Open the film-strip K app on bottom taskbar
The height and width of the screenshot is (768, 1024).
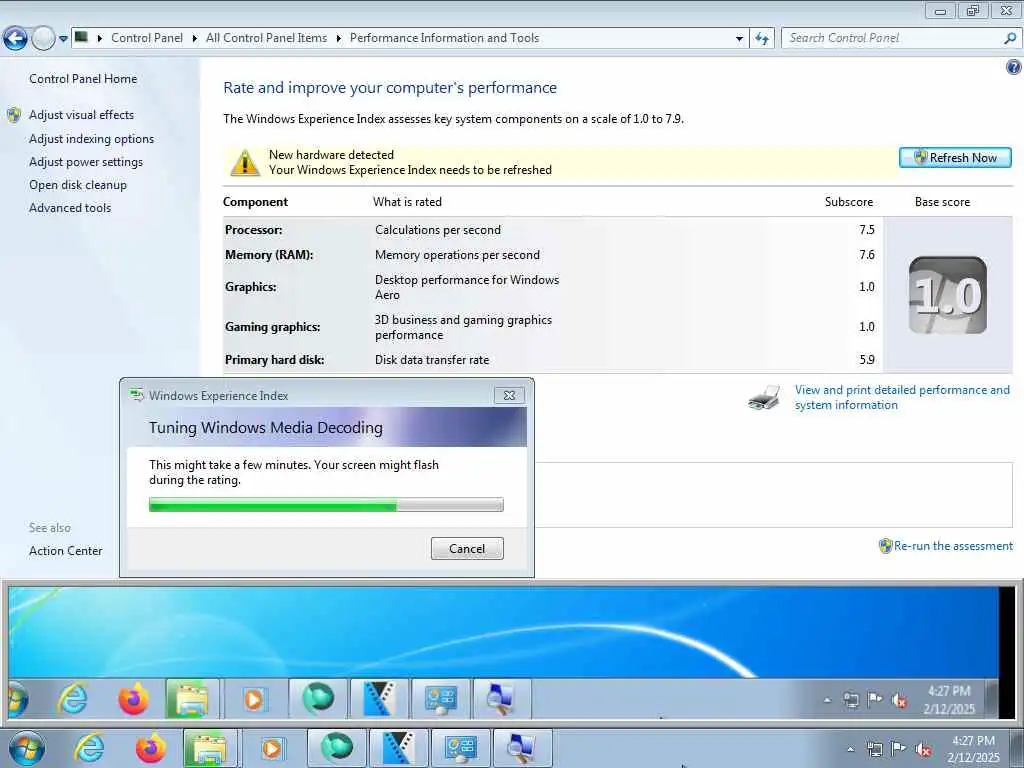click(398, 748)
